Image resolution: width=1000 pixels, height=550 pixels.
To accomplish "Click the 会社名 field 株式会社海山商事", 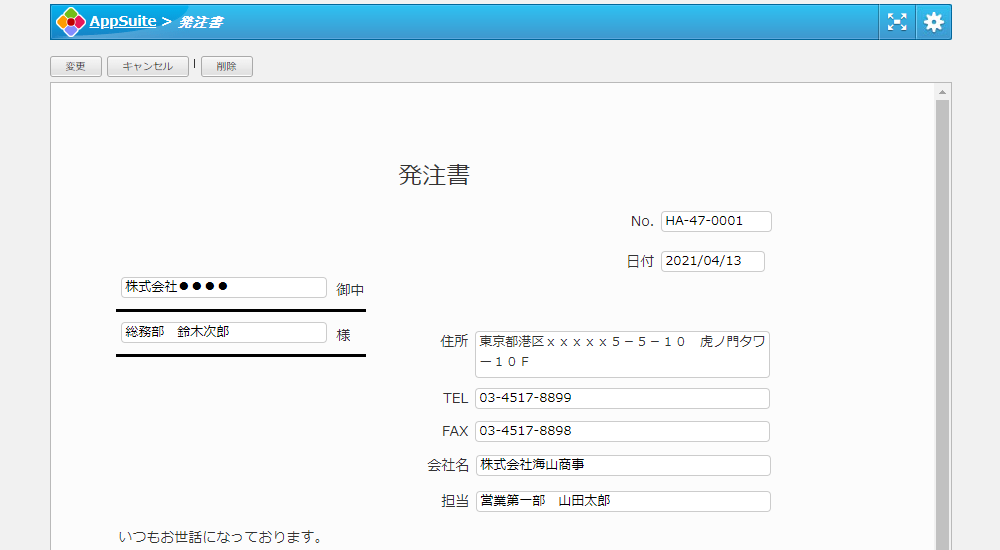I will 622,465.
